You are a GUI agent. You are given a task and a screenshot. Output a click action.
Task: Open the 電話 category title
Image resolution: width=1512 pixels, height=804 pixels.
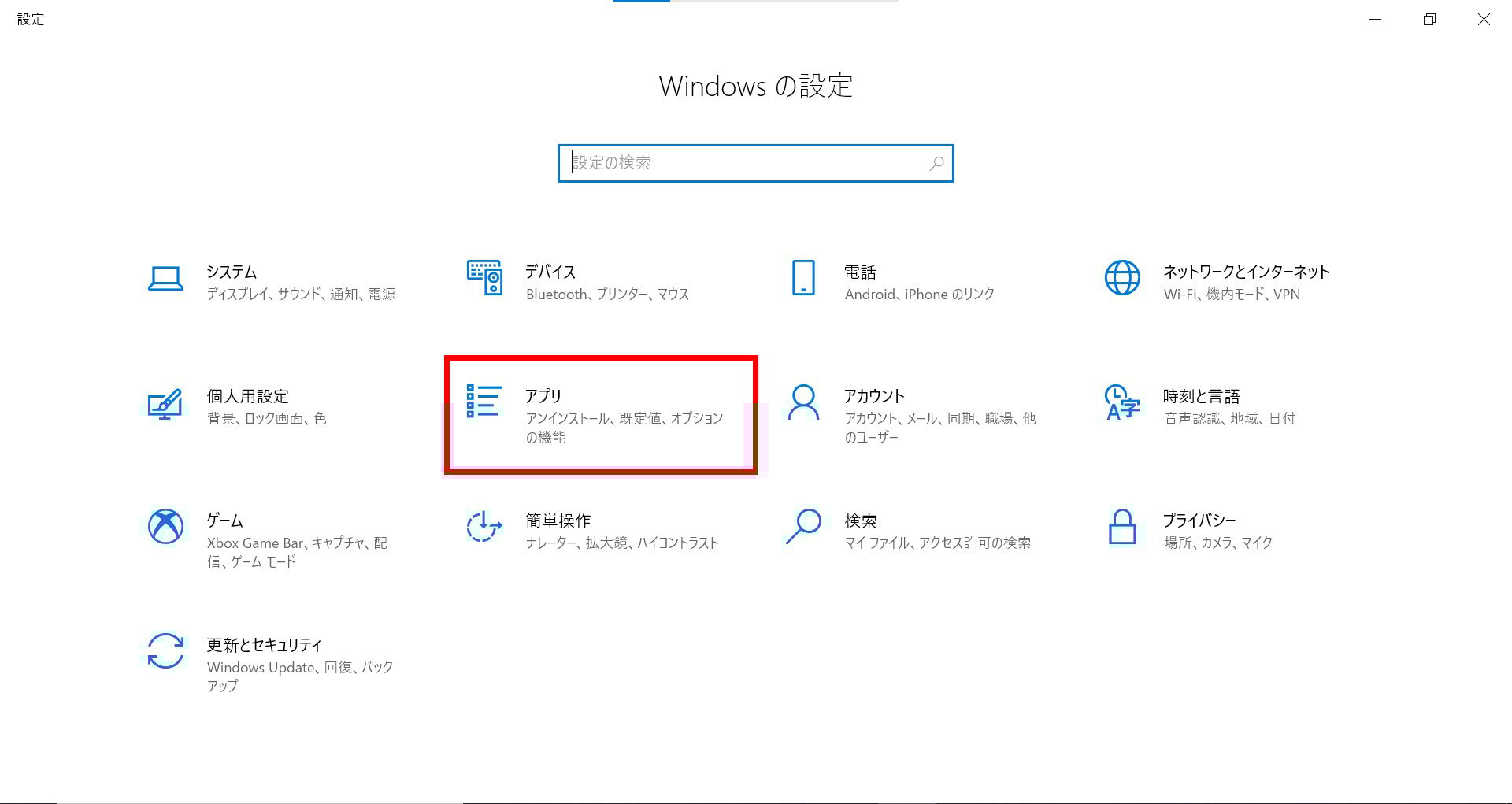pyautogui.click(x=860, y=272)
